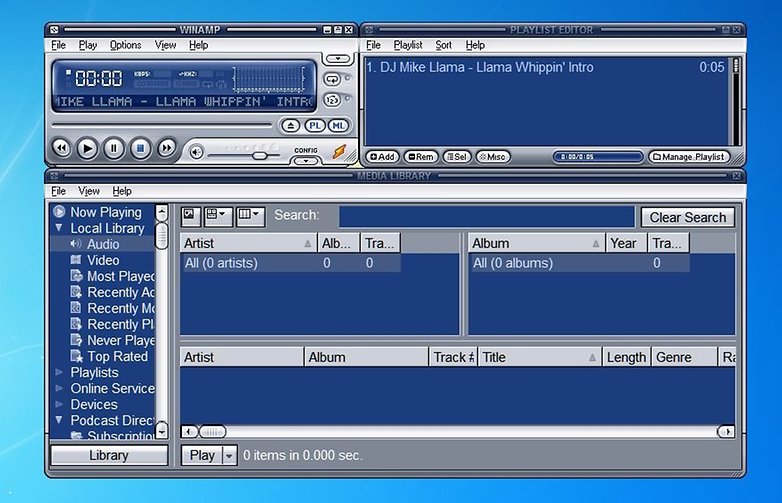Image resolution: width=782 pixels, height=503 pixels.
Task: Sort by Artist column in artist pane
Action: coord(248,243)
